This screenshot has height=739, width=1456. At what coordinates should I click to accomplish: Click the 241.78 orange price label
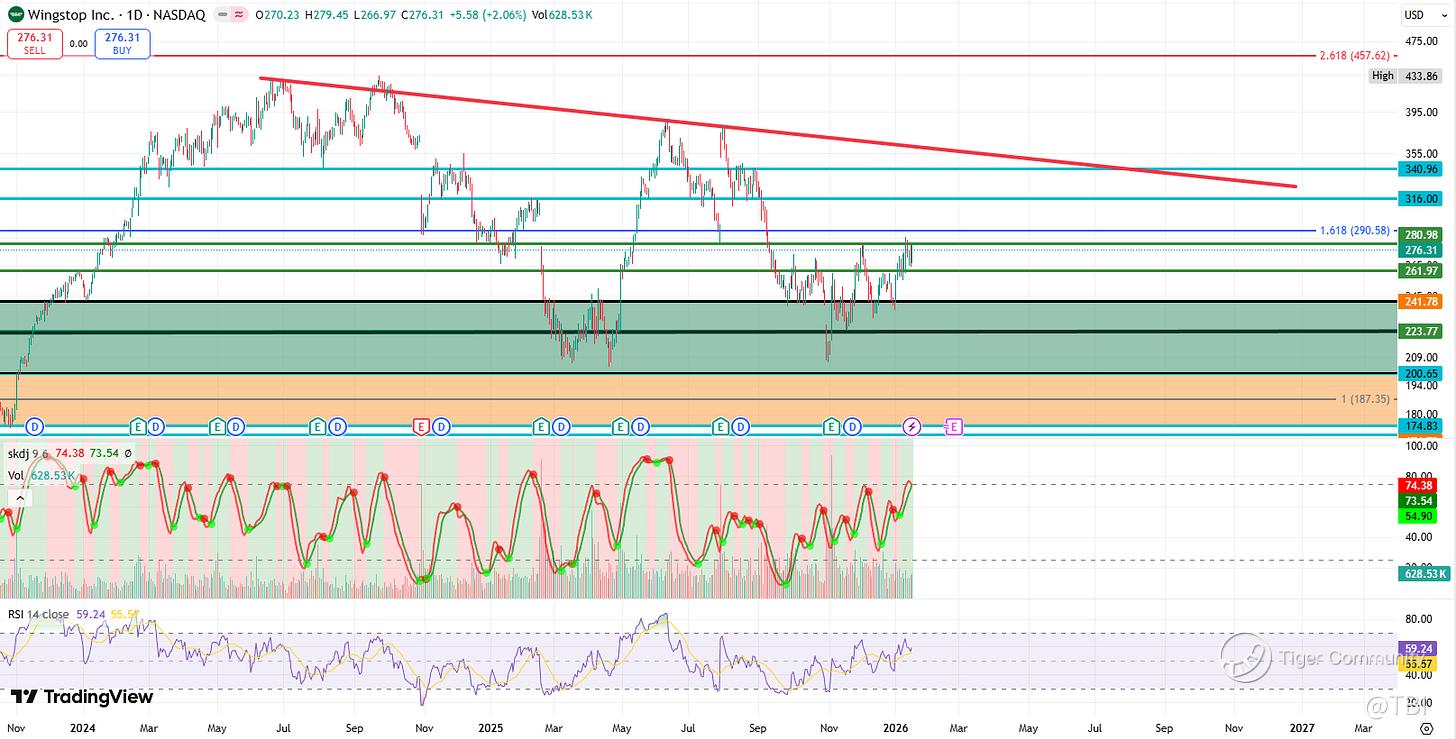[x=1421, y=302]
